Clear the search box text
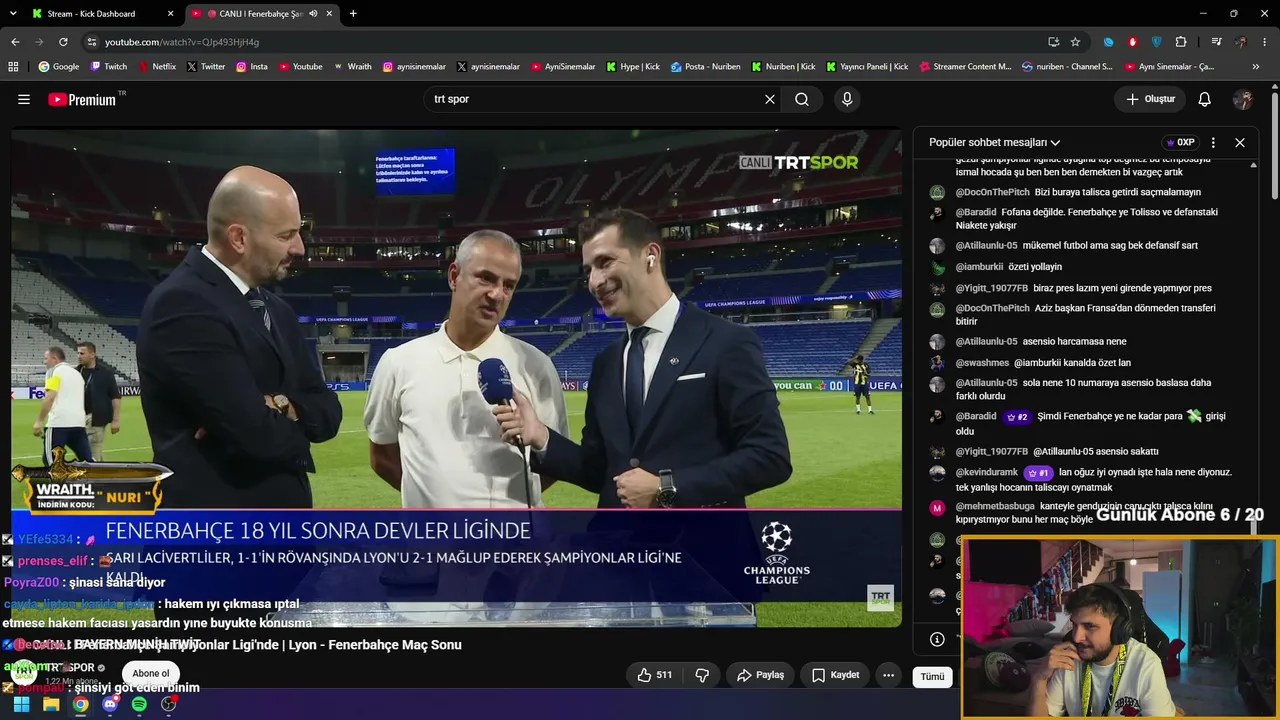 [770, 99]
